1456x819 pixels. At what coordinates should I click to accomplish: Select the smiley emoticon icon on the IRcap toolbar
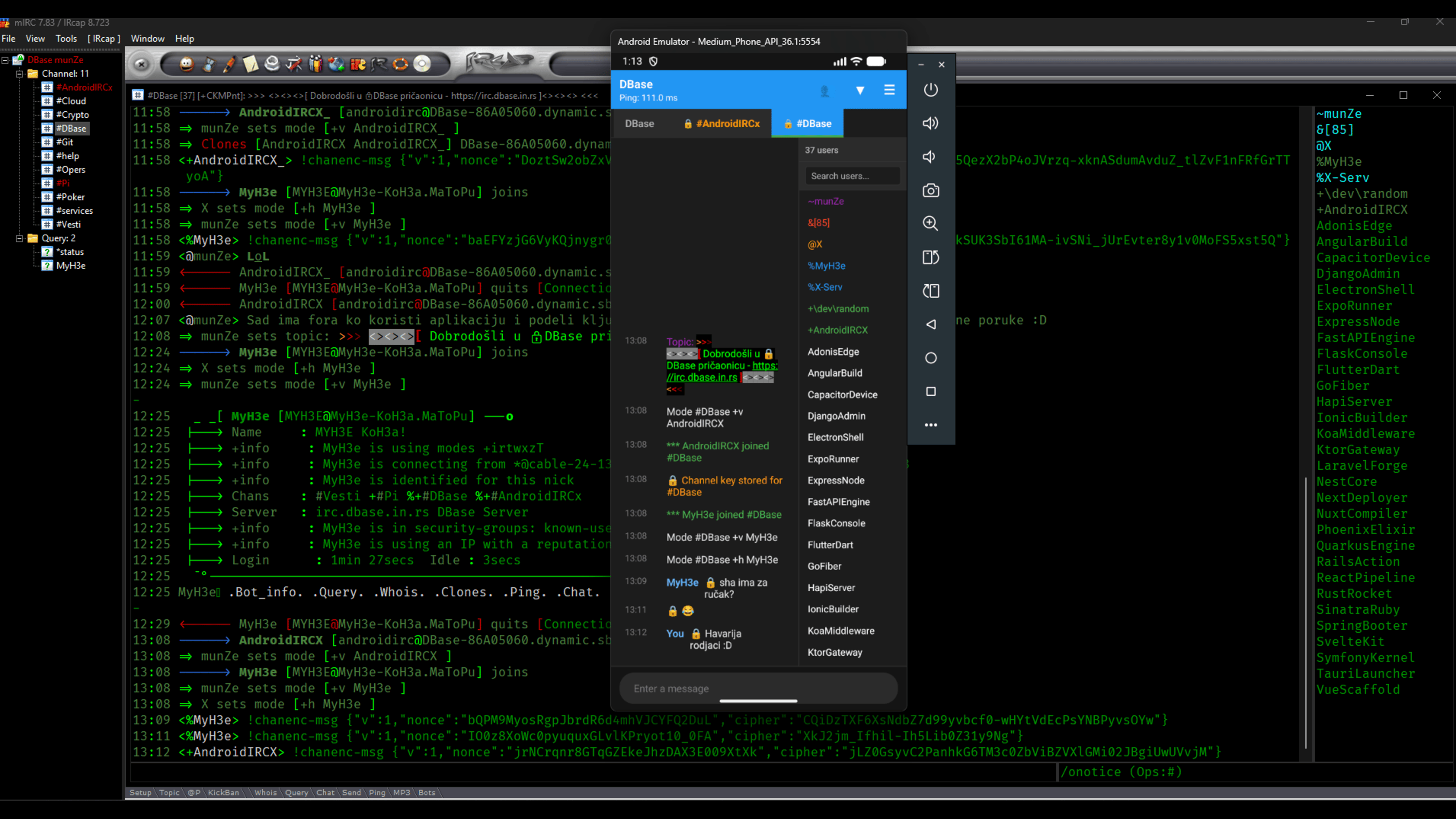[x=187, y=64]
